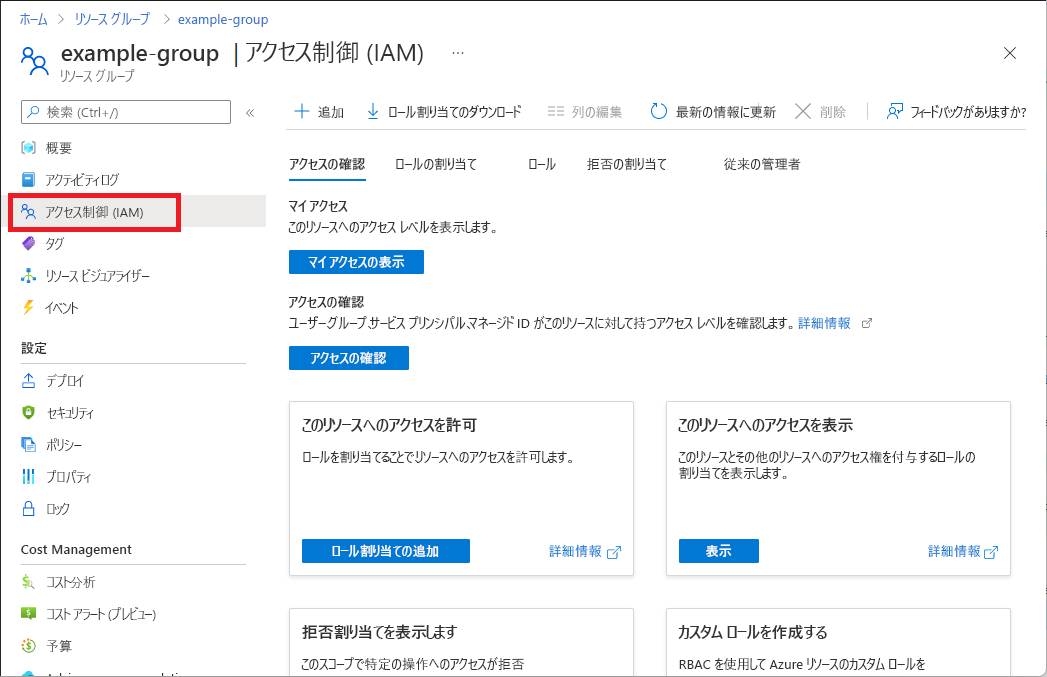The image size is (1047, 677).
Task: Click the plus 追加 toolbar button
Action: click(x=319, y=111)
